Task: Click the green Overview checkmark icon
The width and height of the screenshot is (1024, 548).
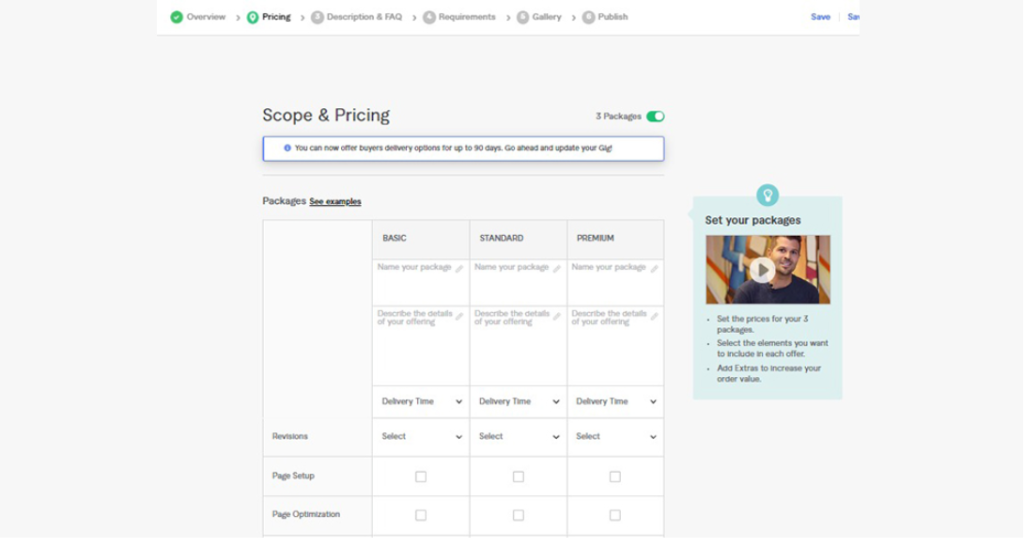Action: click(177, 17)
